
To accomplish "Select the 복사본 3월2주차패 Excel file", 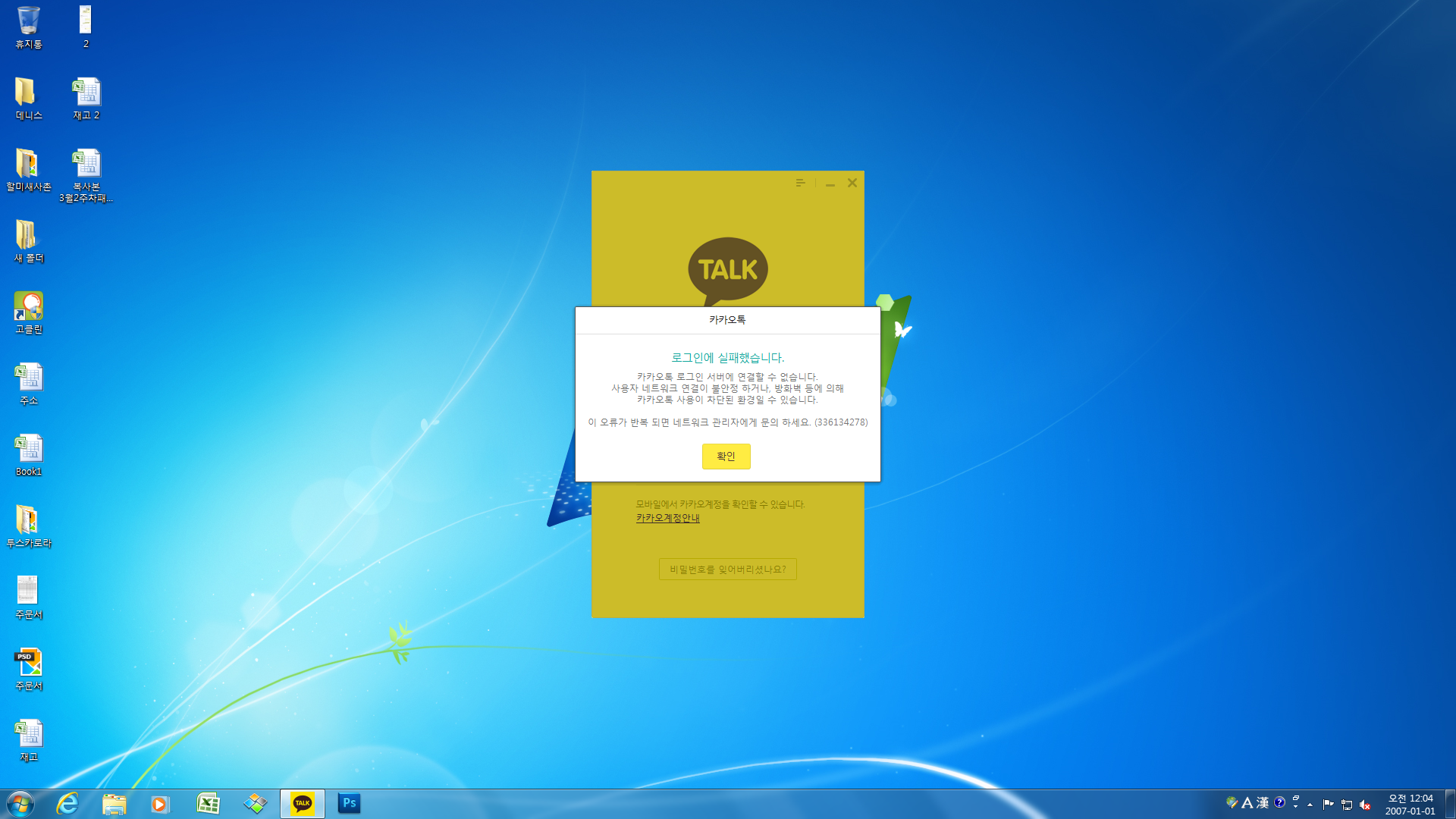I will (x=86, y=176).
